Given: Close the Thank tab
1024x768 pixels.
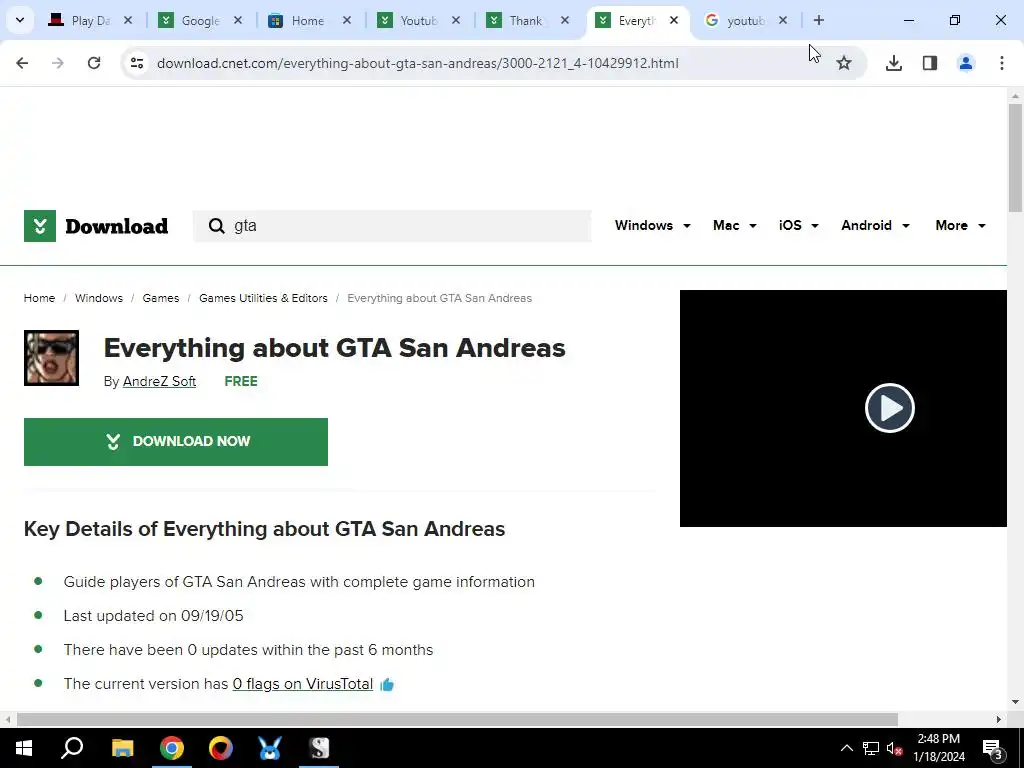Looking at the screenshot, I should [565, 20].
